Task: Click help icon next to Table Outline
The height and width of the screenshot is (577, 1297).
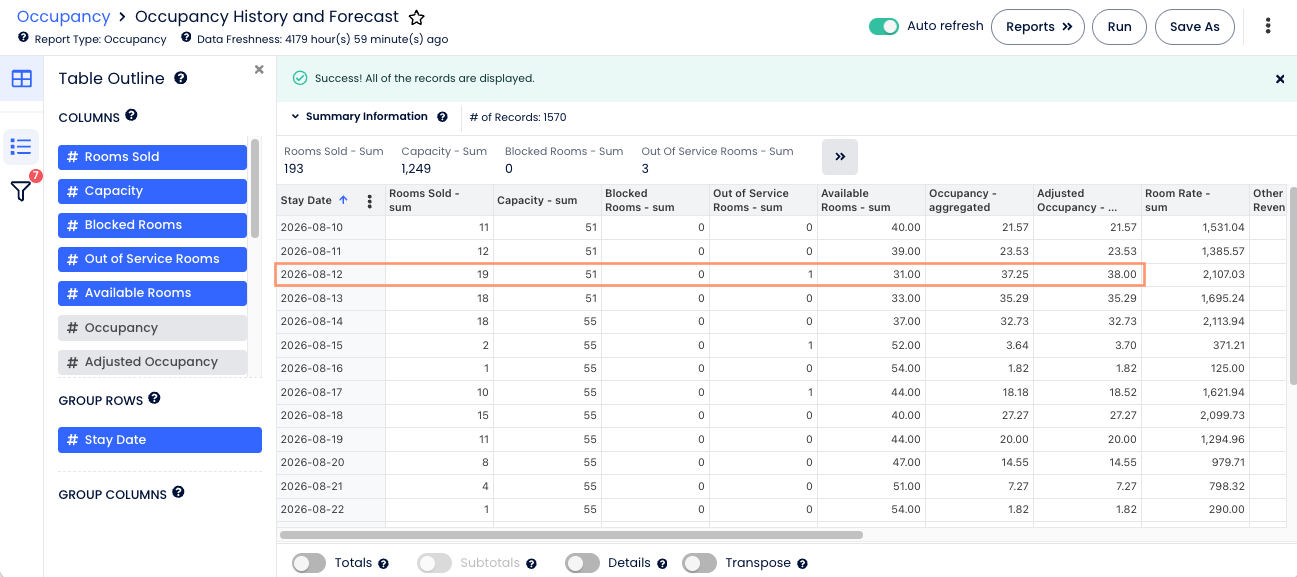Action: click(x=181, y=78)
